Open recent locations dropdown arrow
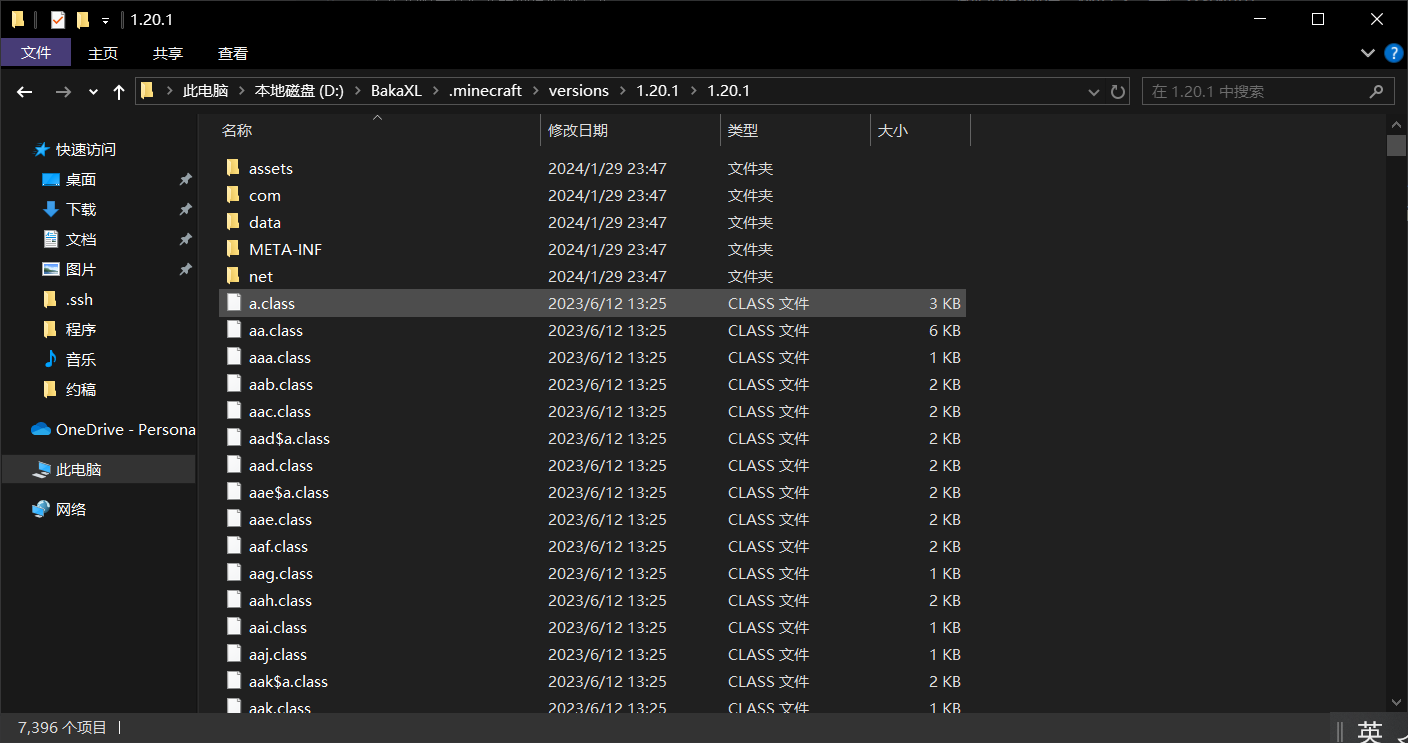The width and height of the screenshot is (1408, 743). click(x=93, y=92)
